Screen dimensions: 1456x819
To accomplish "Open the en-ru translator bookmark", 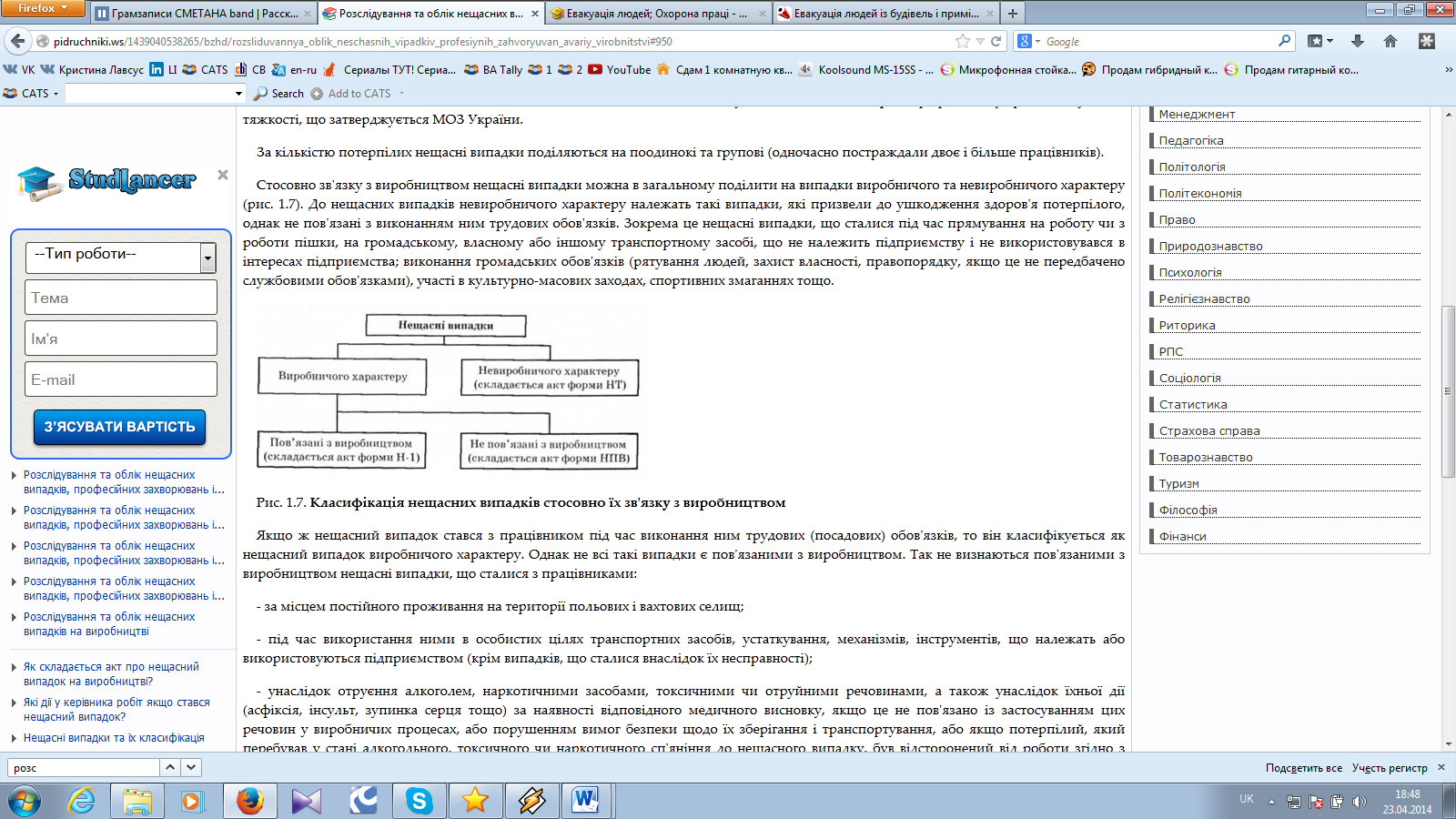I will click(295, 69).
